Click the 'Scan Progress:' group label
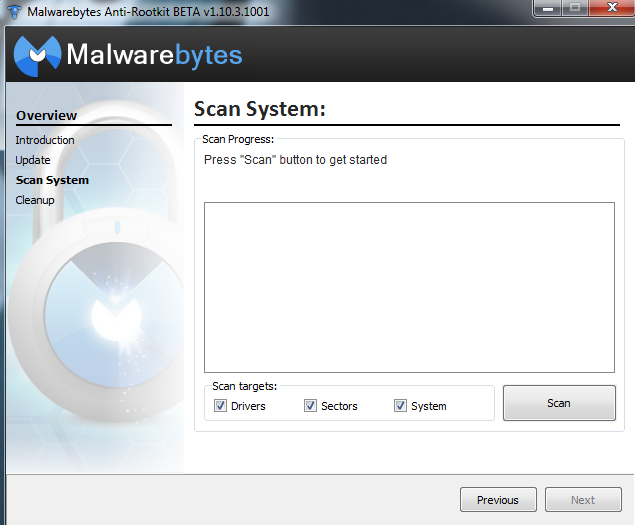 tap(238, 139)
